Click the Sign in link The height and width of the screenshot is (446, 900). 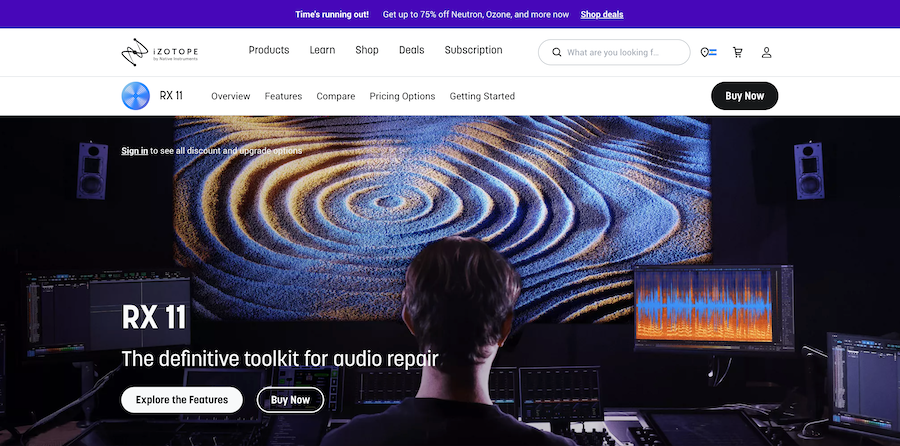coord(134,151)
